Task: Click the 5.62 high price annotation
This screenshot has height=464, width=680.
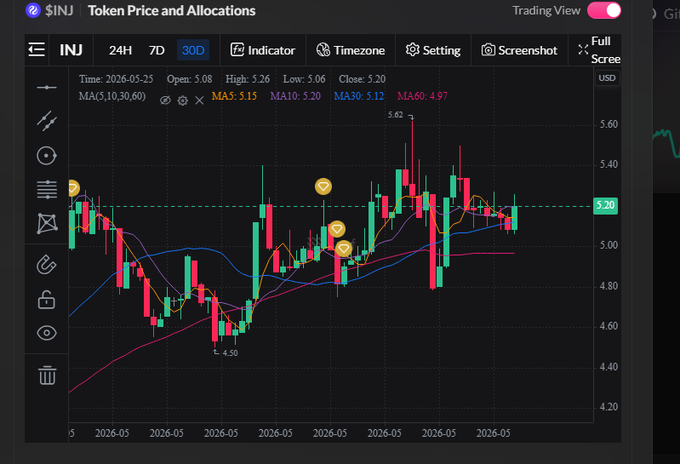Action: (x=395, y=115)
